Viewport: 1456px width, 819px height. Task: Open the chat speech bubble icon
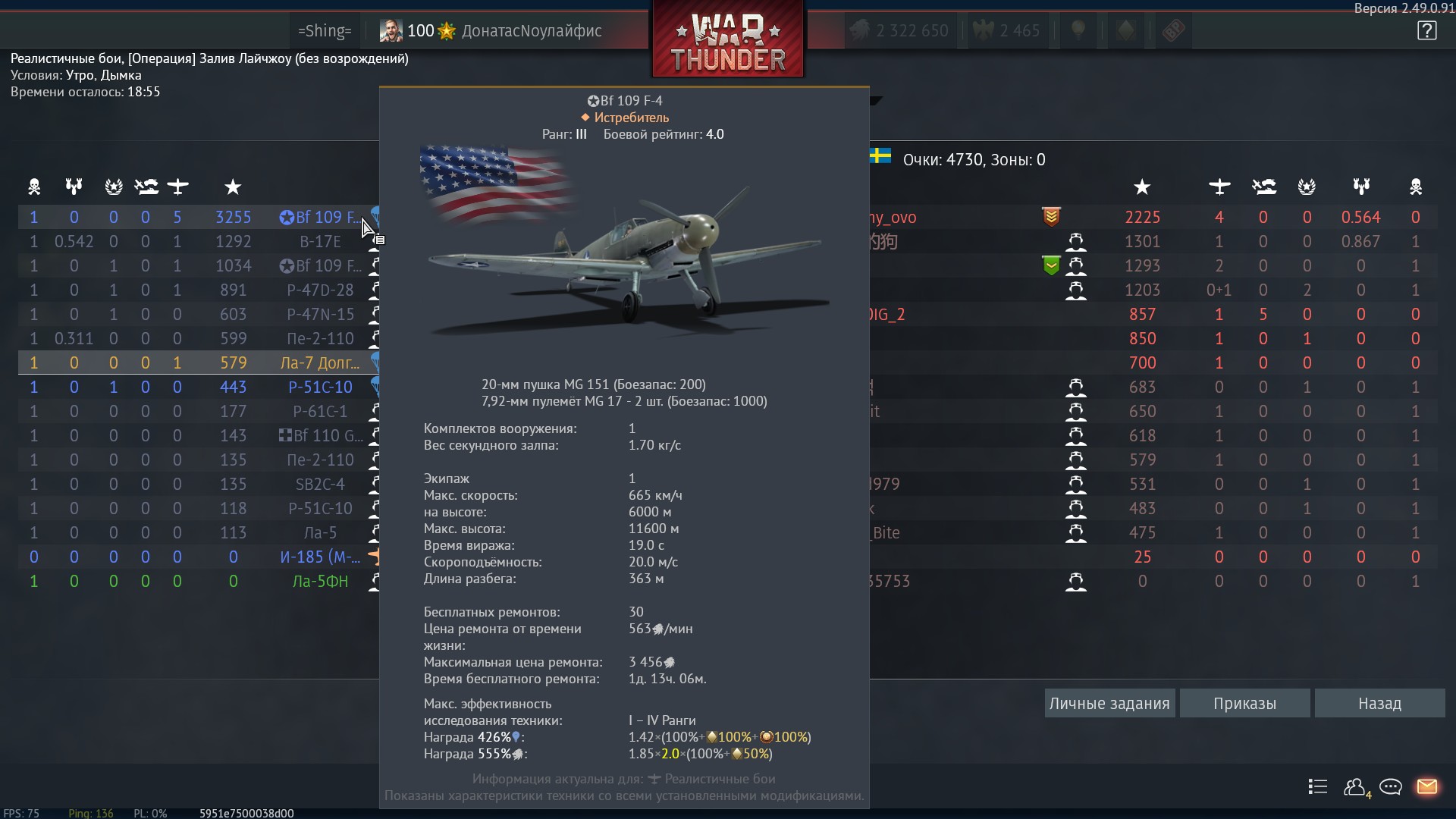tap(1390, 786)
